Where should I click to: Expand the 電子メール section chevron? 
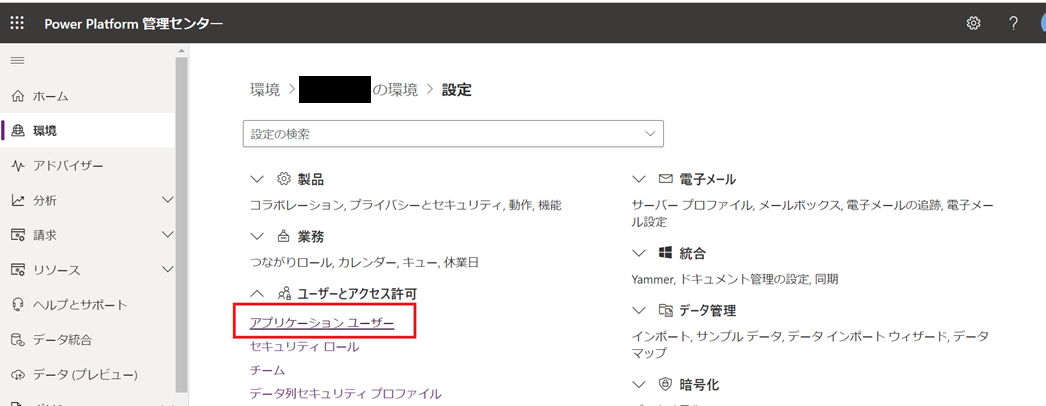[638, 179]
